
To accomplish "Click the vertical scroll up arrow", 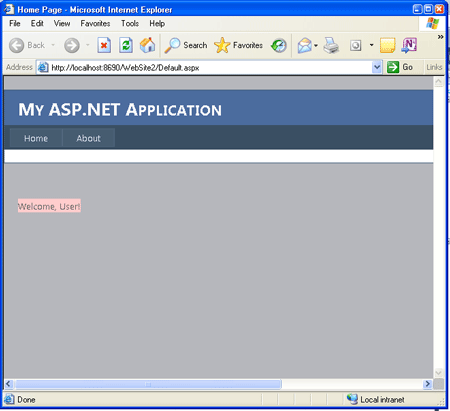I will tap(439, 82).
